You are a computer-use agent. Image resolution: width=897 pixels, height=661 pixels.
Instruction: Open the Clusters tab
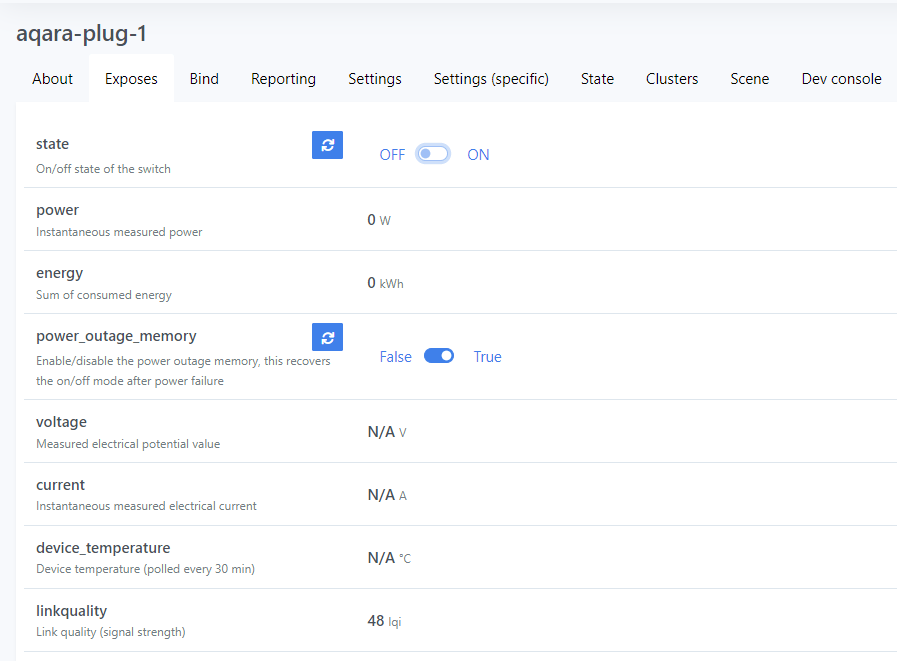671,78
